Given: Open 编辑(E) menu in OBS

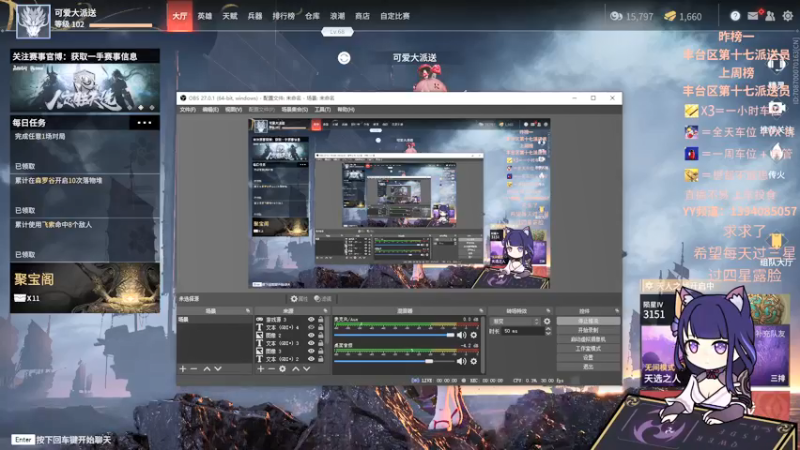Looking at the screenshot, I should (x=210, y=110).
